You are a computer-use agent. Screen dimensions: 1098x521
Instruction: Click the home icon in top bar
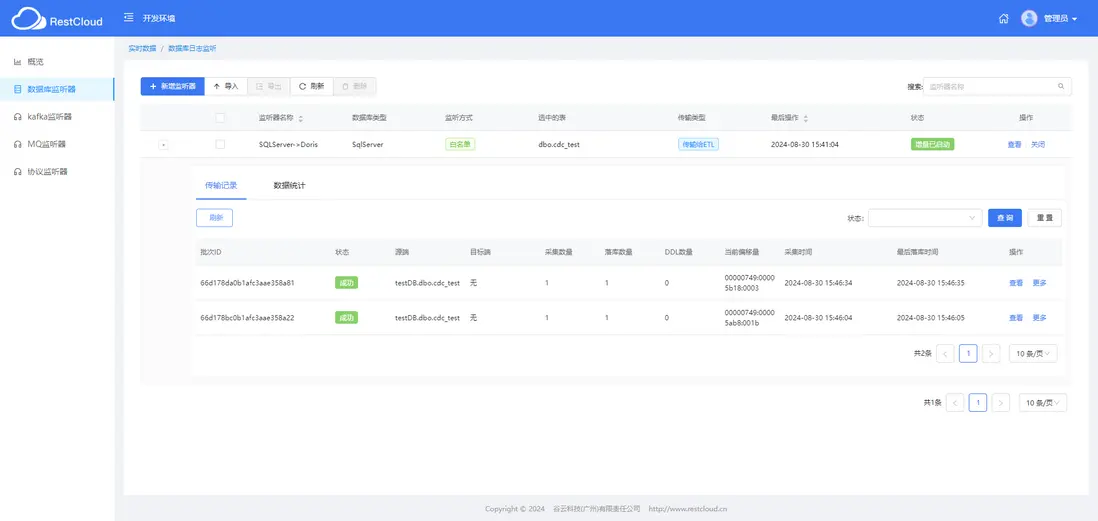(x=1003, y=19)
